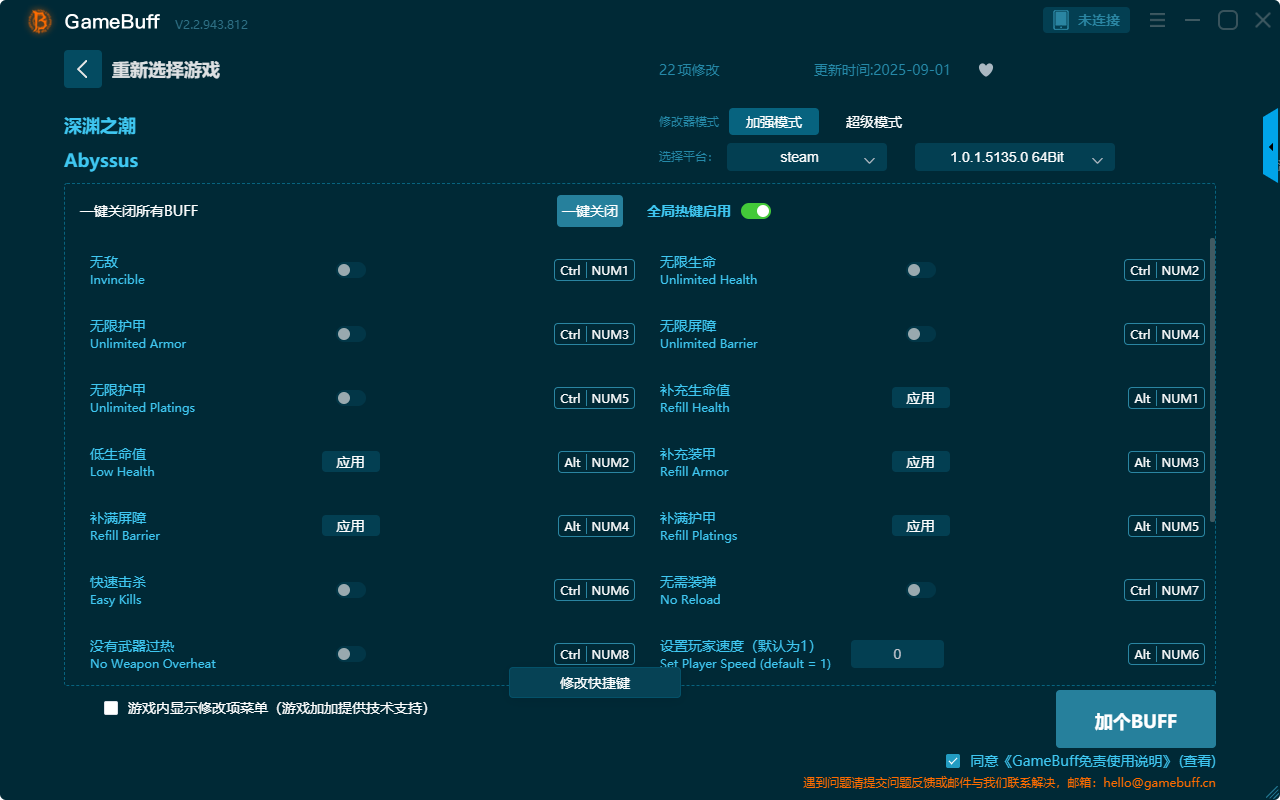Click Ctrl NUM1 hotkey for Invincible
Viewport: 1280px width, 800px height.
(595, 270)
